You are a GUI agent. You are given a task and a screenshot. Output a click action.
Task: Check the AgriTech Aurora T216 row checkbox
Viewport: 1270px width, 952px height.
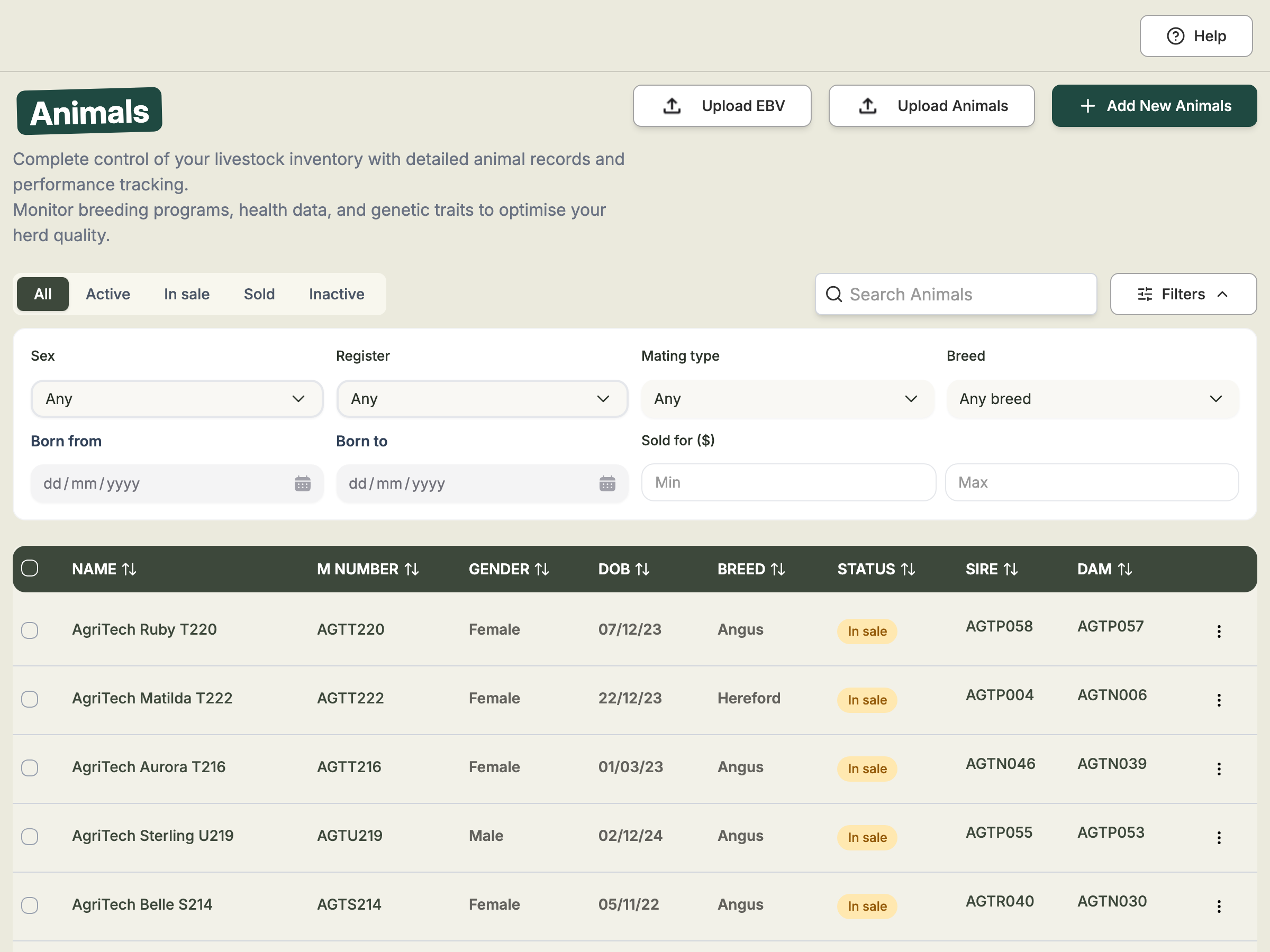(x=30, y=768)
